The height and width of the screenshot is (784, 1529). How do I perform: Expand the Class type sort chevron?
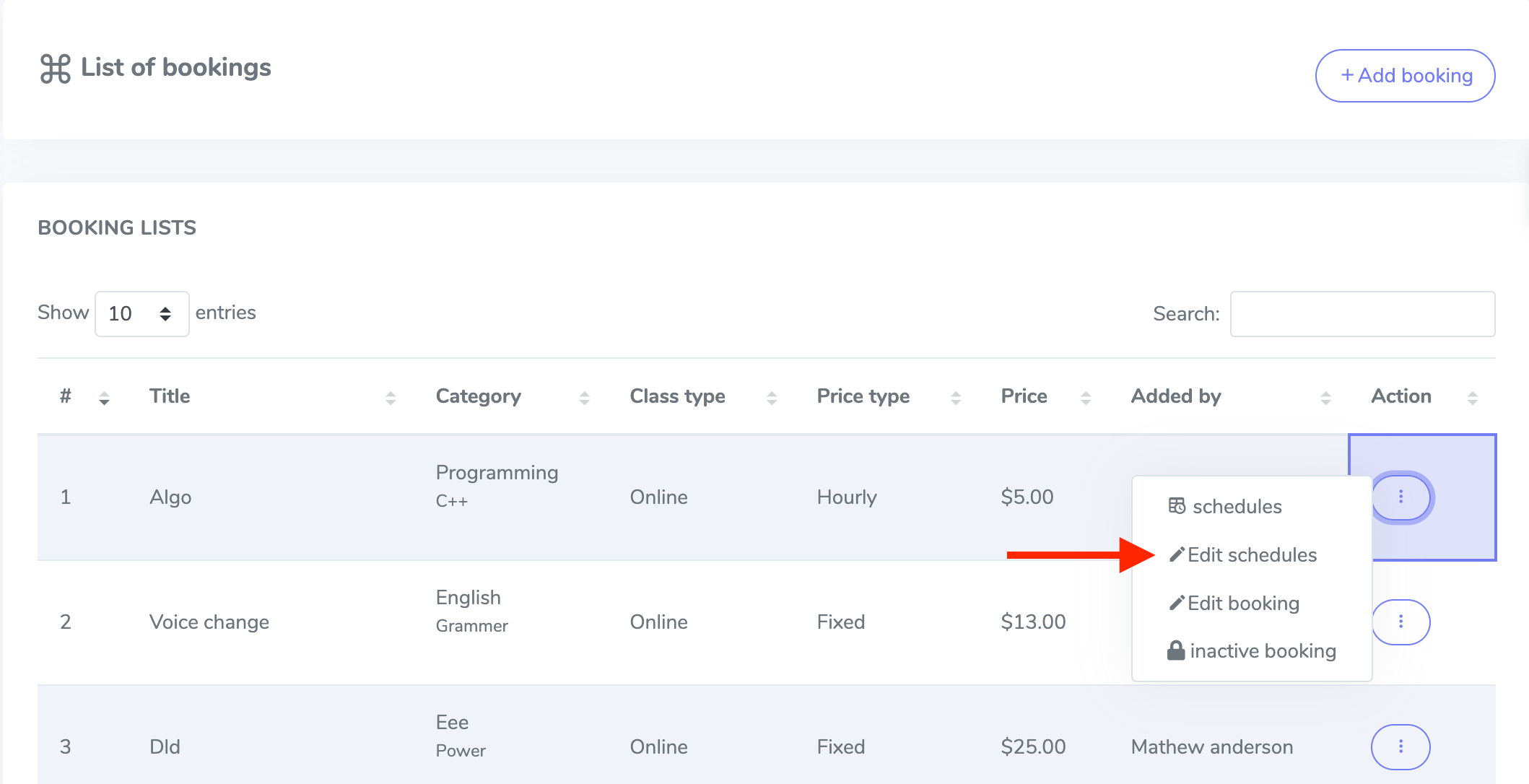[772, 396]
